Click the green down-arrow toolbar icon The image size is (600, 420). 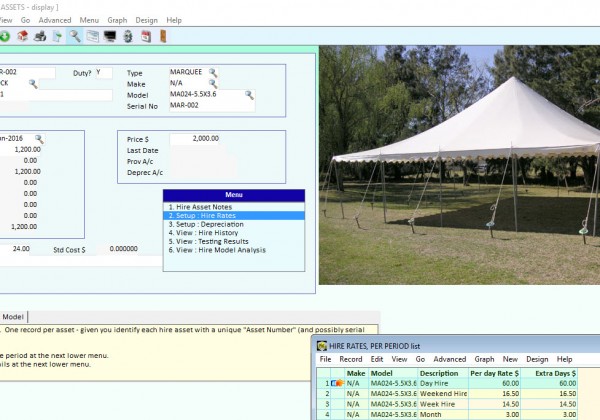coord(5,36)
